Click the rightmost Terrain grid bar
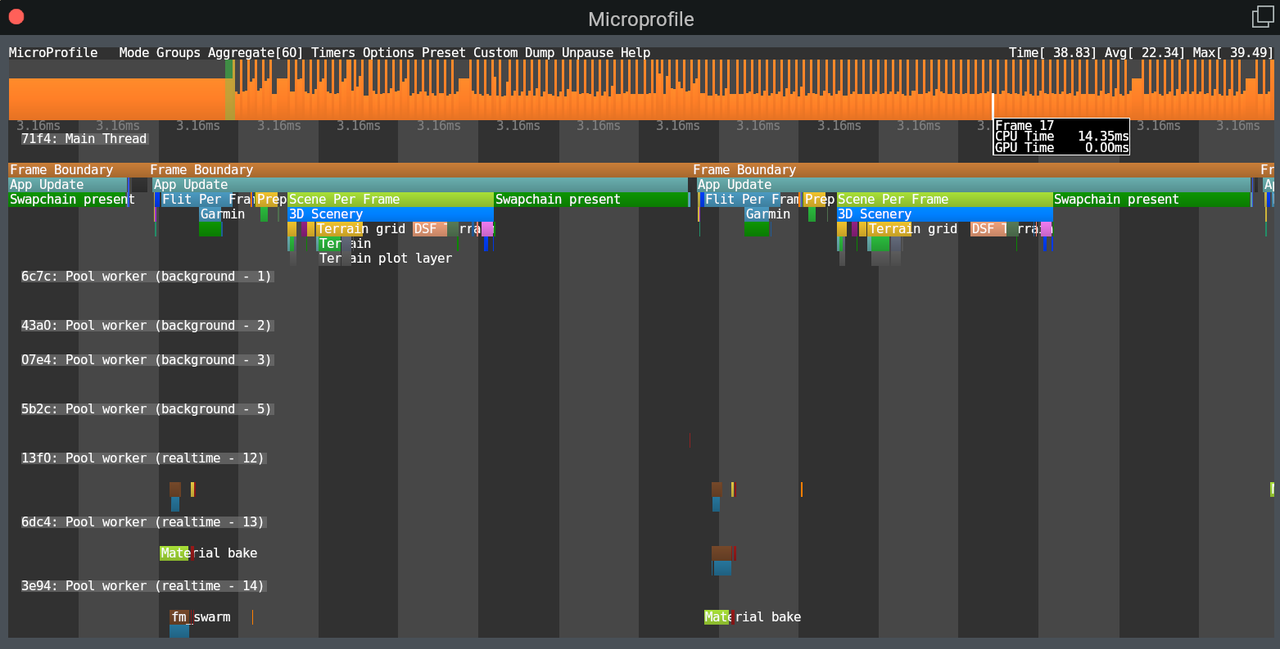 click(889, 229)
